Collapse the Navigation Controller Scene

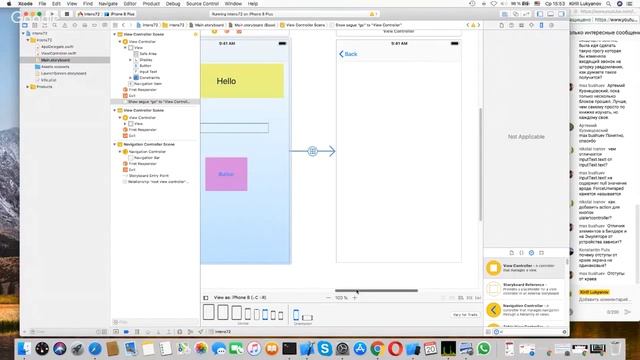click(x=115, y=144)
